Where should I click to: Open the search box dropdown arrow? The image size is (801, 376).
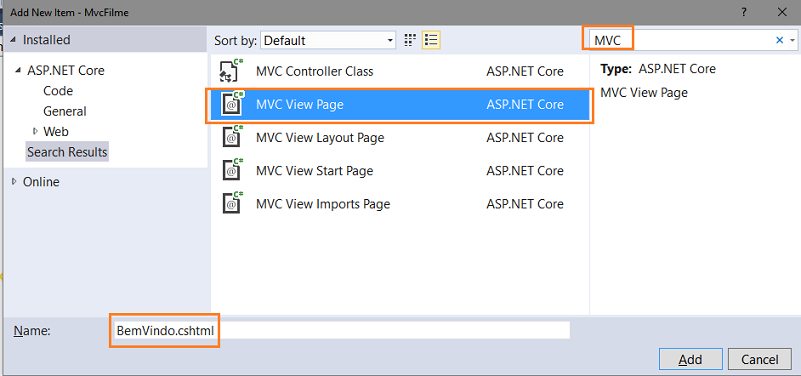click(792, 40)
